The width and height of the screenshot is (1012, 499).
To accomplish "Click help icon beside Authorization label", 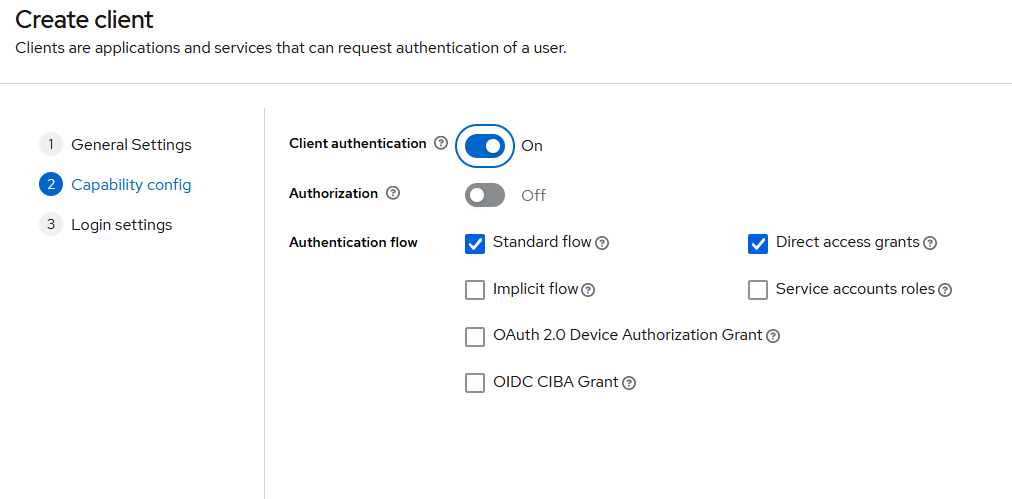I will coord(393,194).
